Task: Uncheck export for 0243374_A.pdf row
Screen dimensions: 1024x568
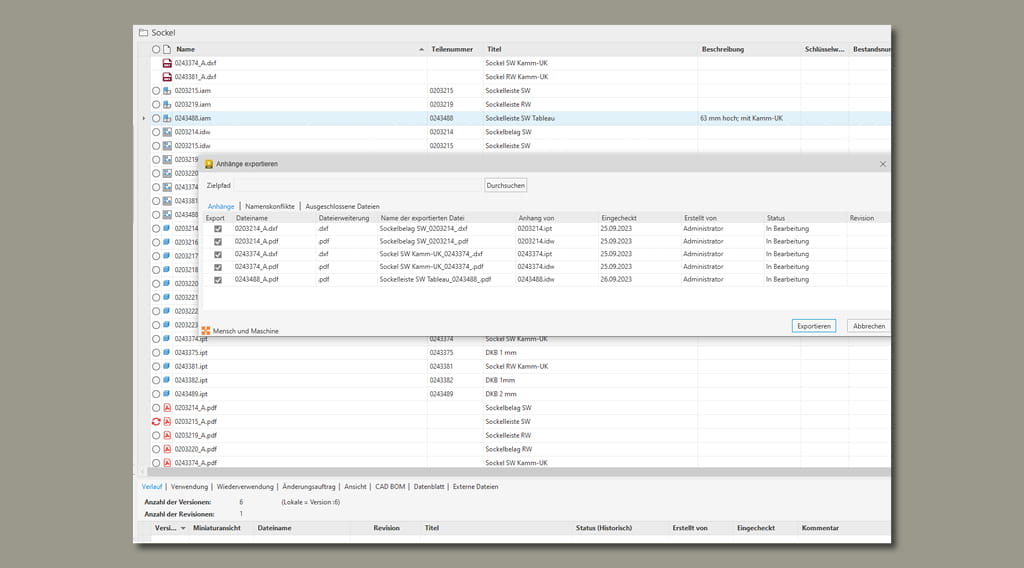Action: [218, 267]
